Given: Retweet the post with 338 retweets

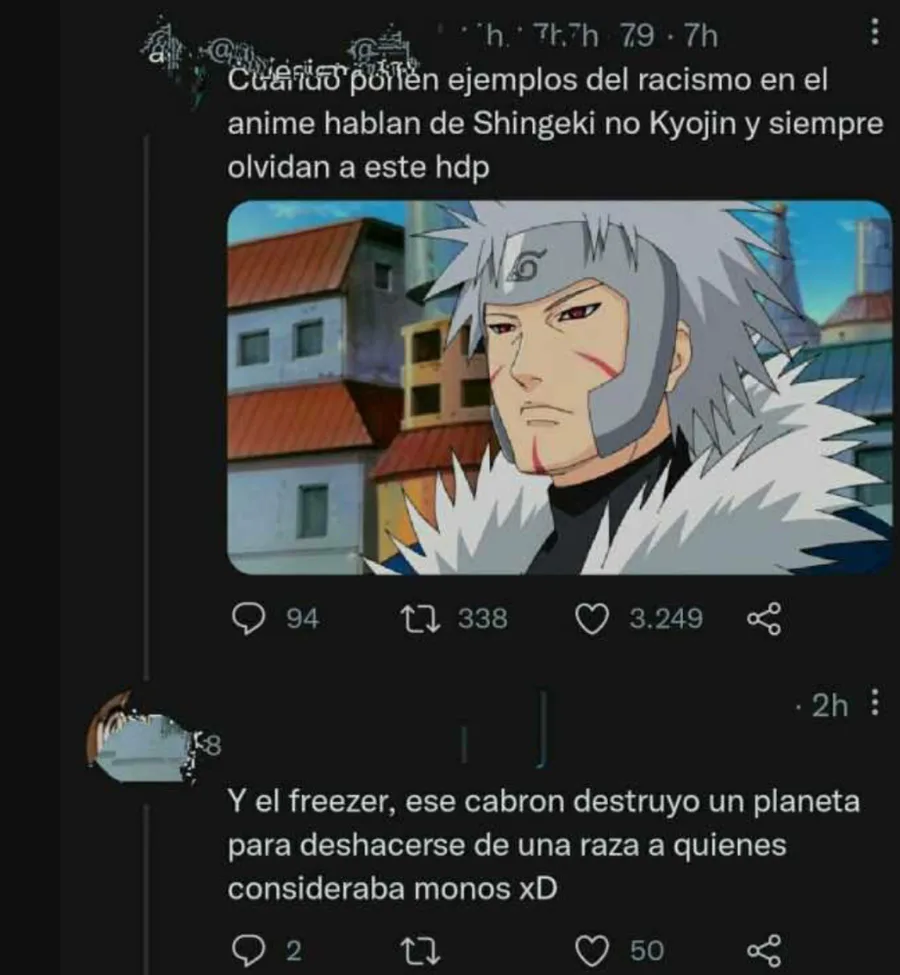Looking at the screenshot, I should 420,619.
